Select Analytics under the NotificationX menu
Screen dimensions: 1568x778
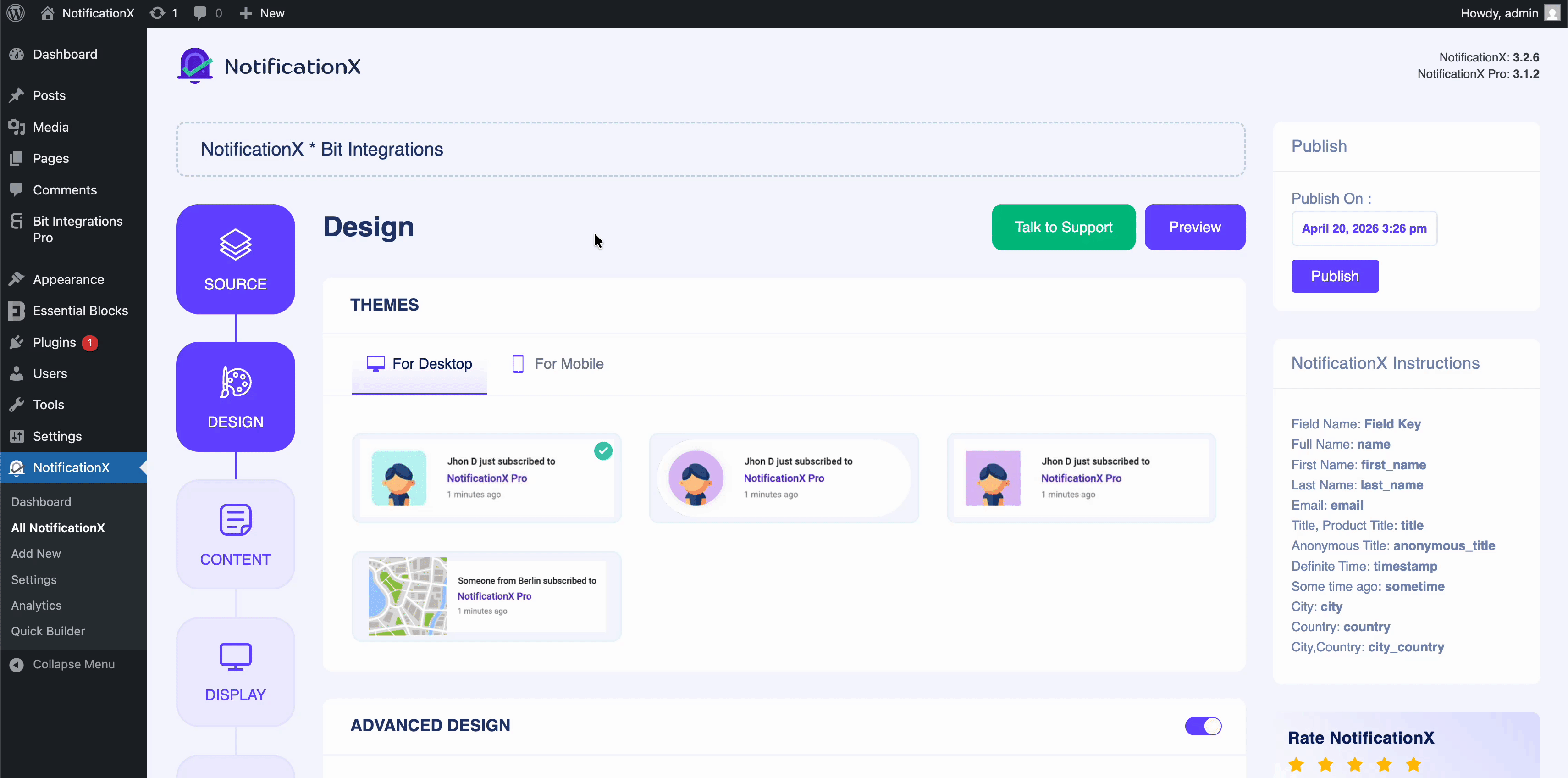click(36, 605)
